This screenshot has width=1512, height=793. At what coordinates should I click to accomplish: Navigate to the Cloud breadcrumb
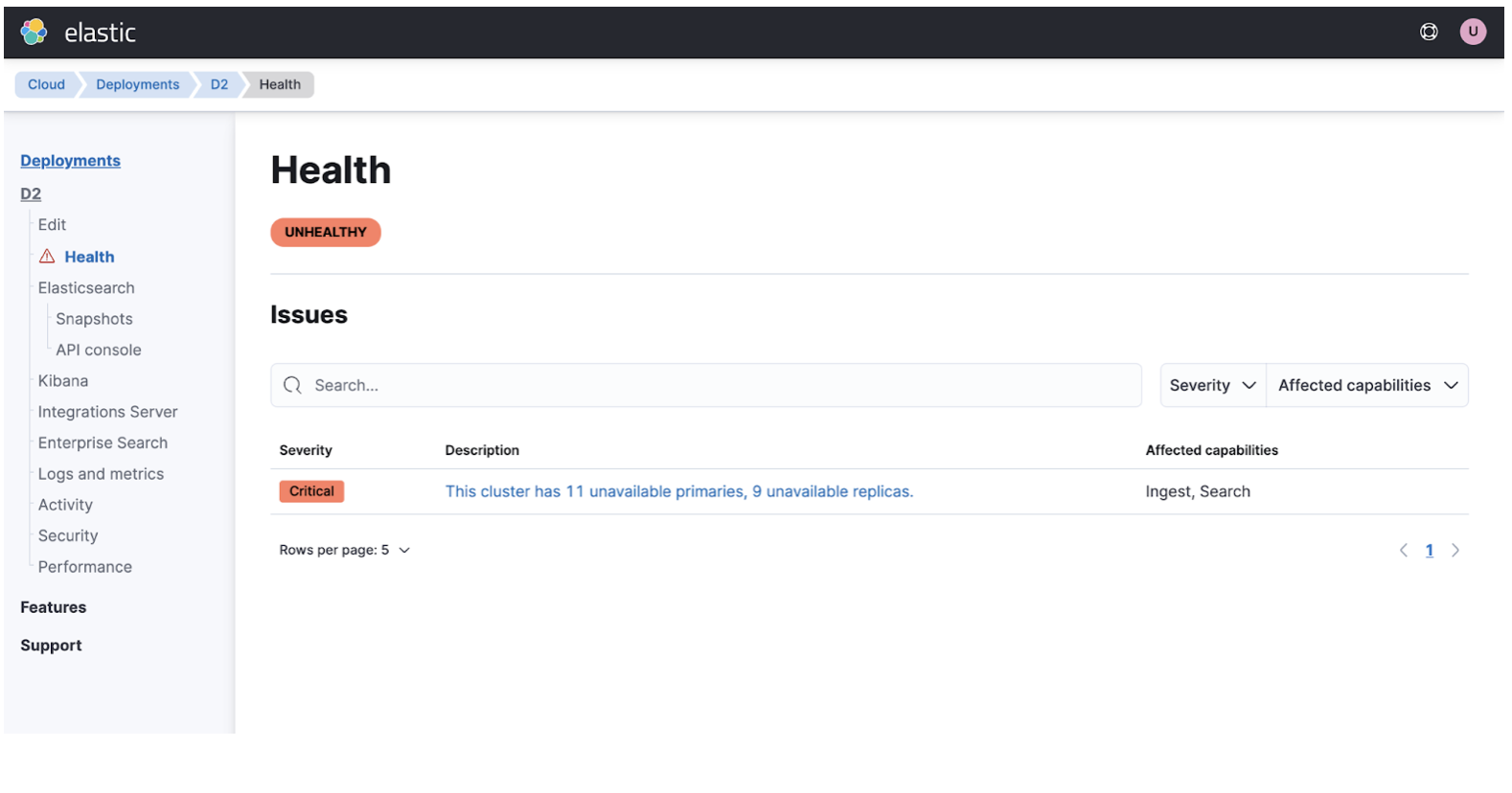pos(46,84)
